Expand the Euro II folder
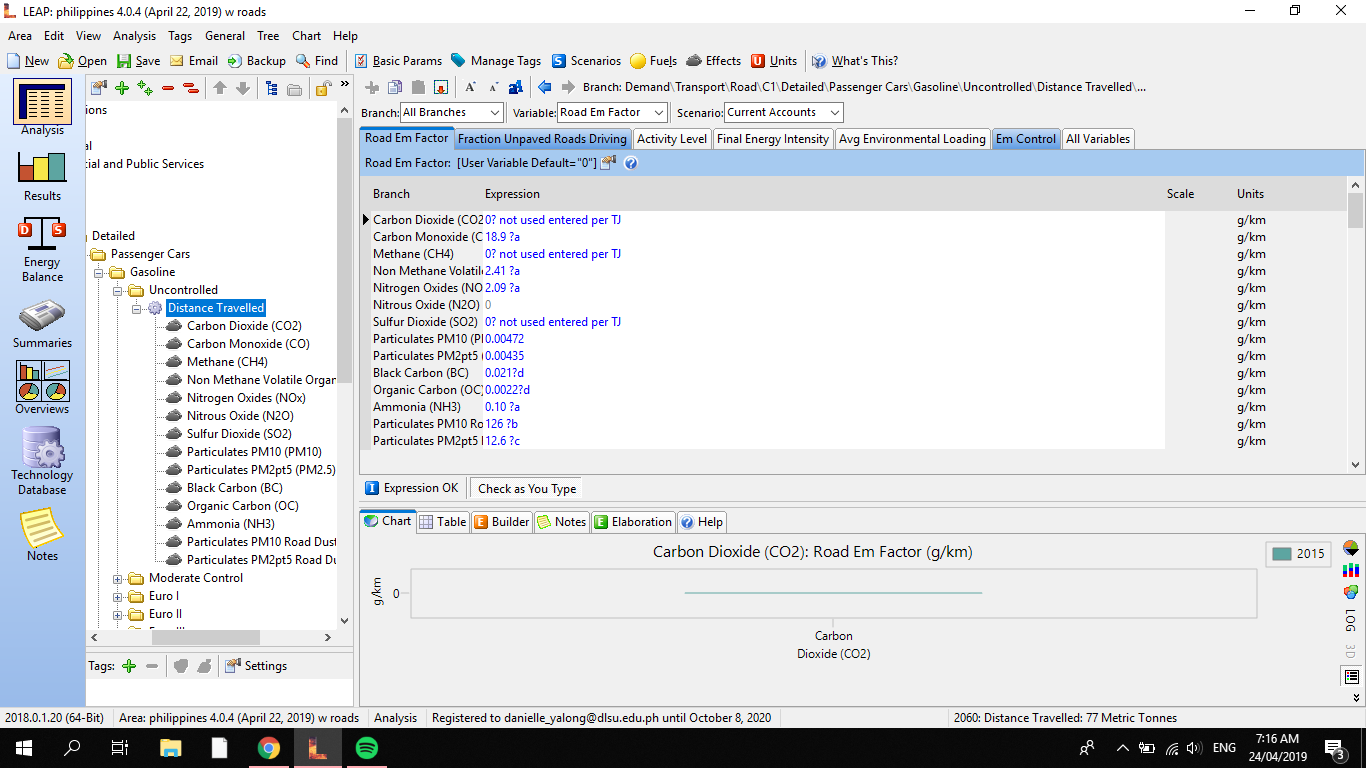Image resolution: width=1366 pixels, height=768 pixels. coord(117,614)
